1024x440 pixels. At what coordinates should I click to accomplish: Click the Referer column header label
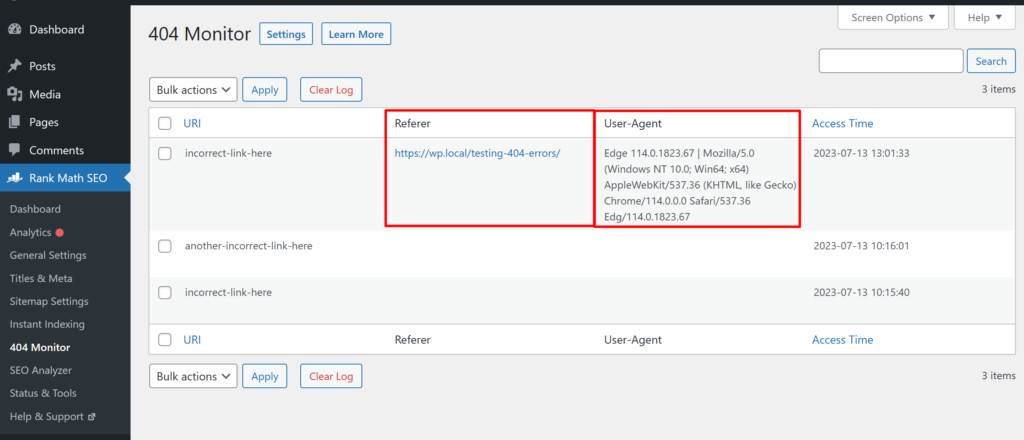point(413,123)
